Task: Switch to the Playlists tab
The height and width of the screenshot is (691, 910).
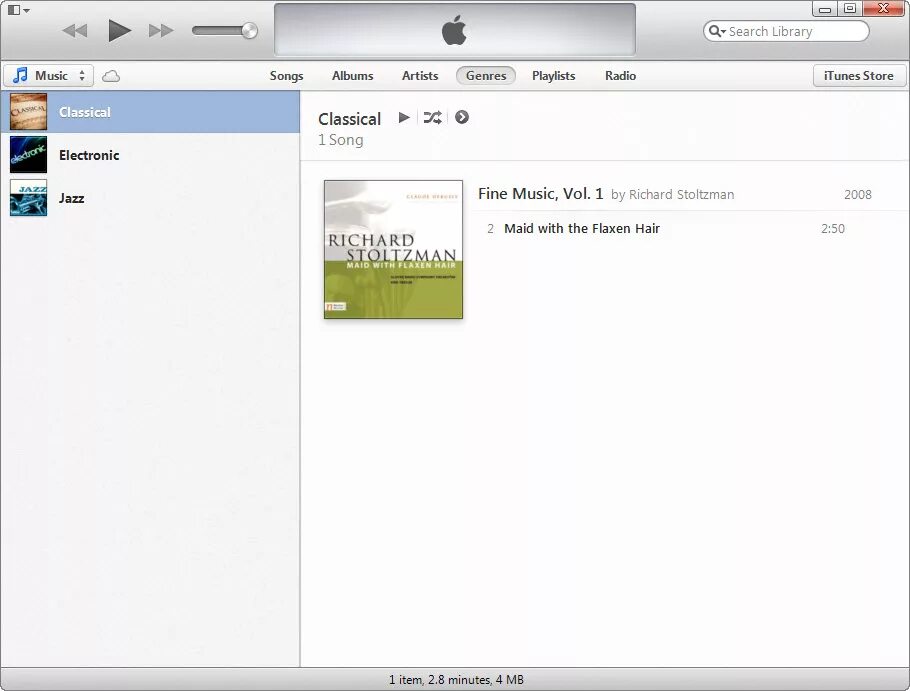Action: [554, 76]
